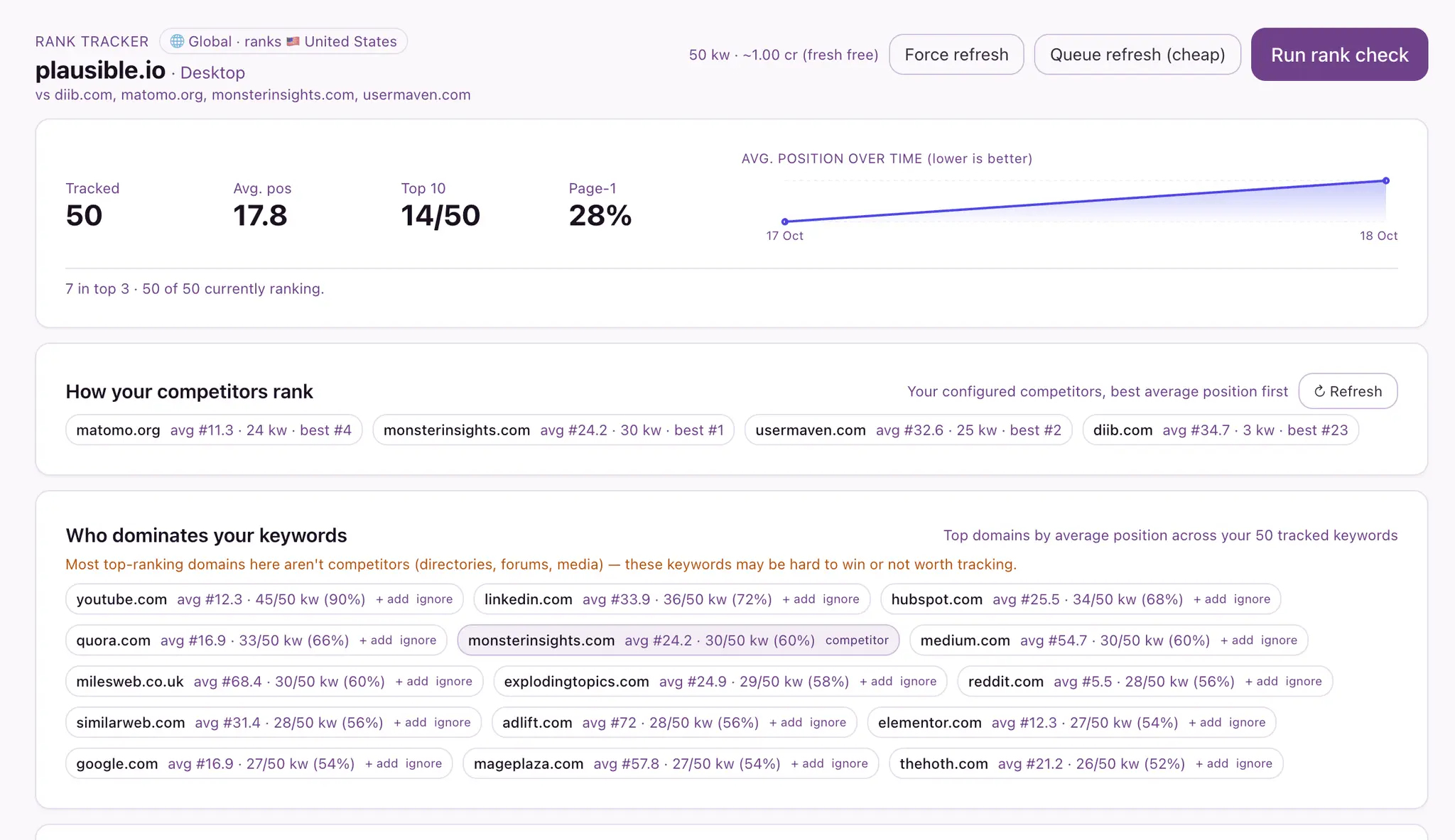
Task: Click the monsterinsights.com 'competitor' tagged chip
Action: tap(678, 640)
